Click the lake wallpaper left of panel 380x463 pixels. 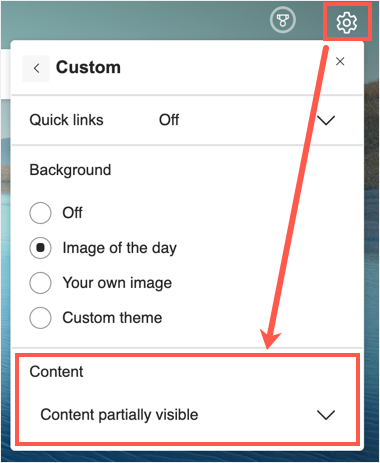point(5,267)
